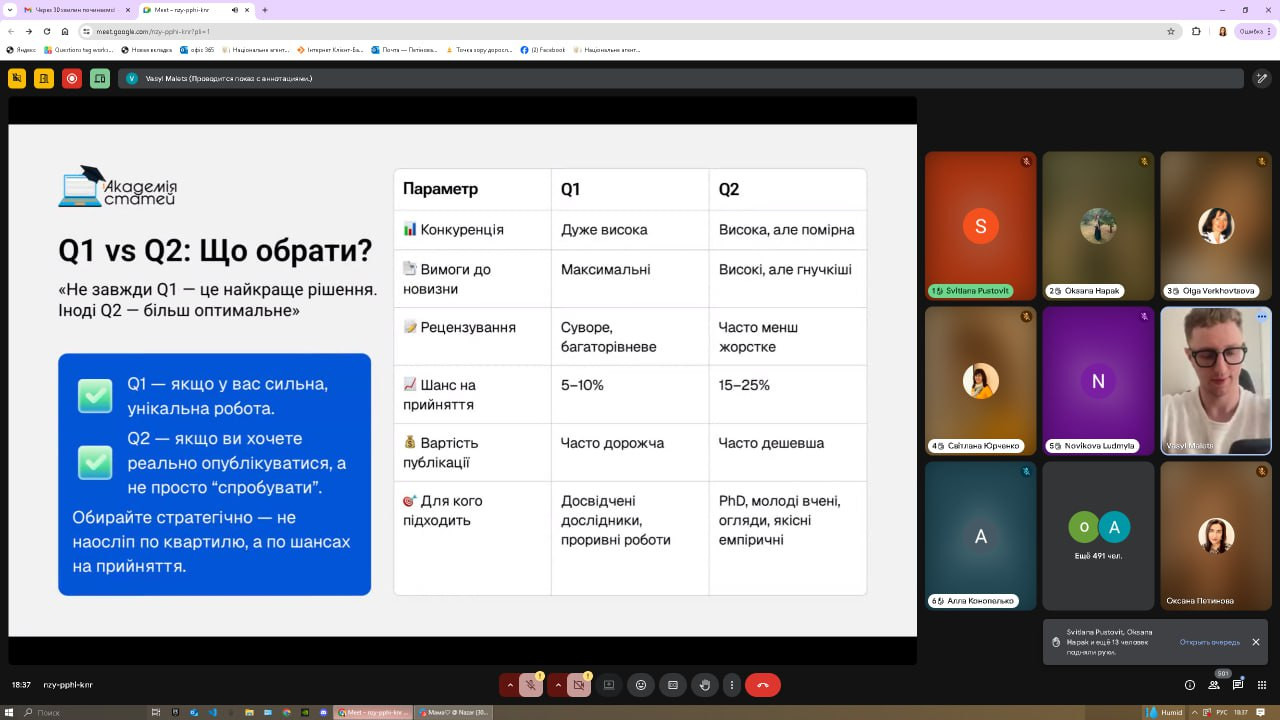Image resolution: width=1280 pixels, height=720 pixels.
Task: Go forward in the browser
Action: click(x=29, y=31)
